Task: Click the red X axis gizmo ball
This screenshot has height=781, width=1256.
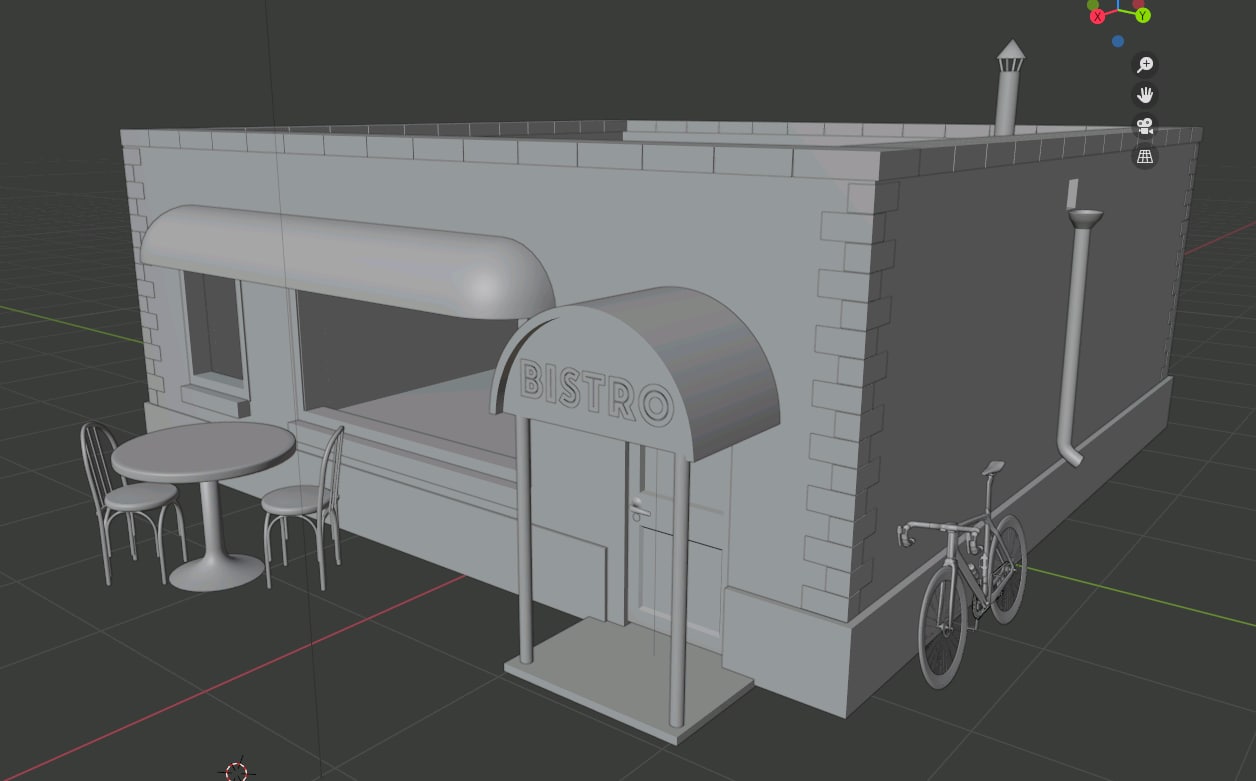Action: tap(1098, 16)
